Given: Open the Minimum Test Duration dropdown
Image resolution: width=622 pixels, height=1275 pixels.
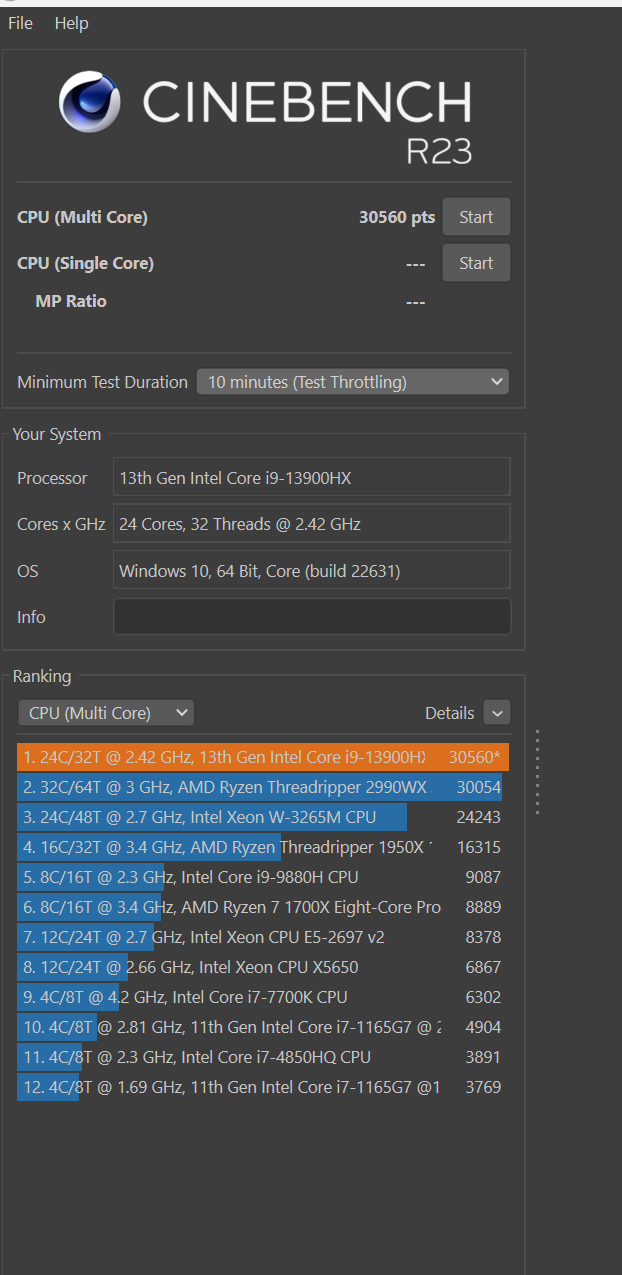Looking at the screenshot, I should 352,382.
